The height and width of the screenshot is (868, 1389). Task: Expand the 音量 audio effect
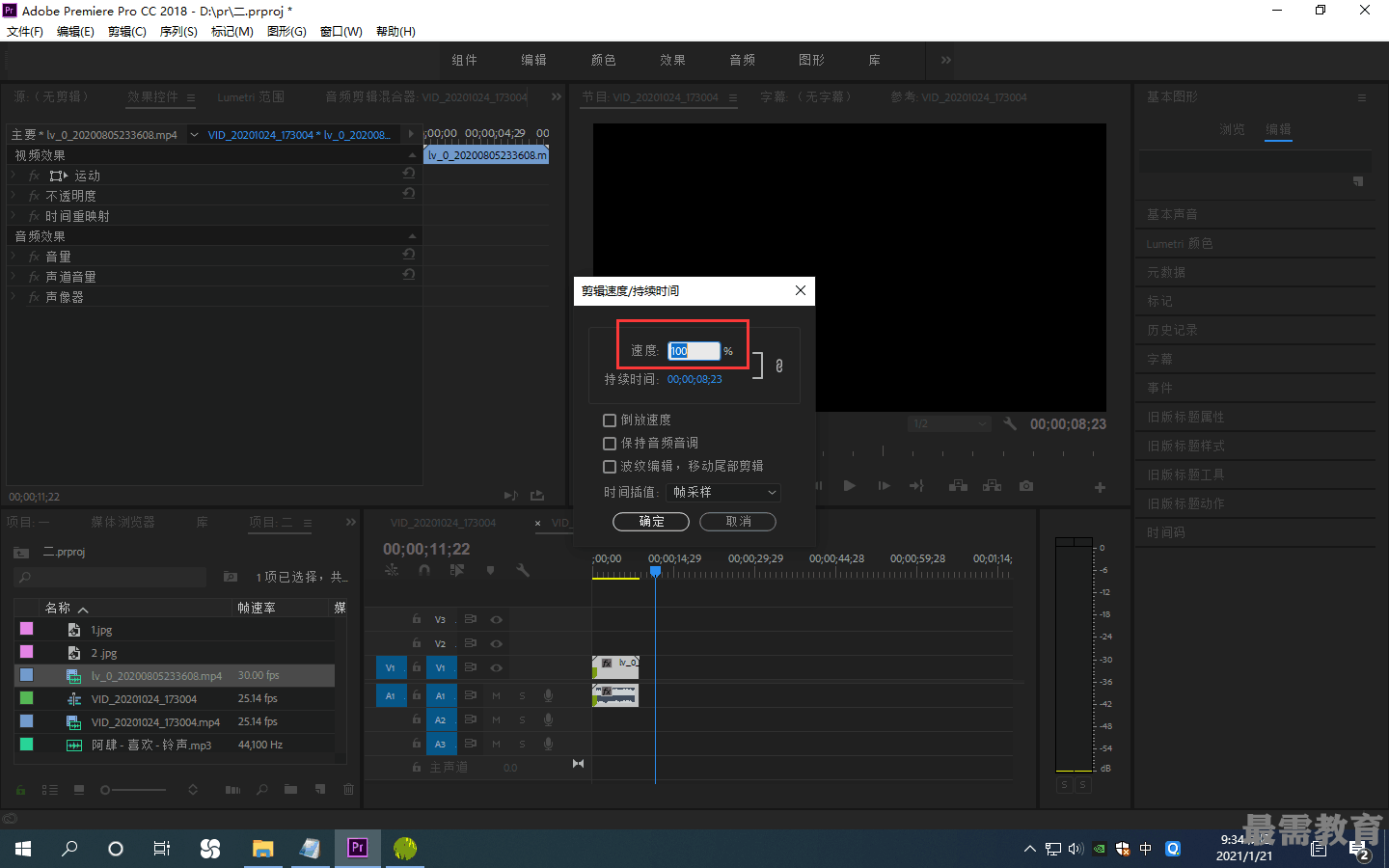pyautogui.click(x=14, y=257)
